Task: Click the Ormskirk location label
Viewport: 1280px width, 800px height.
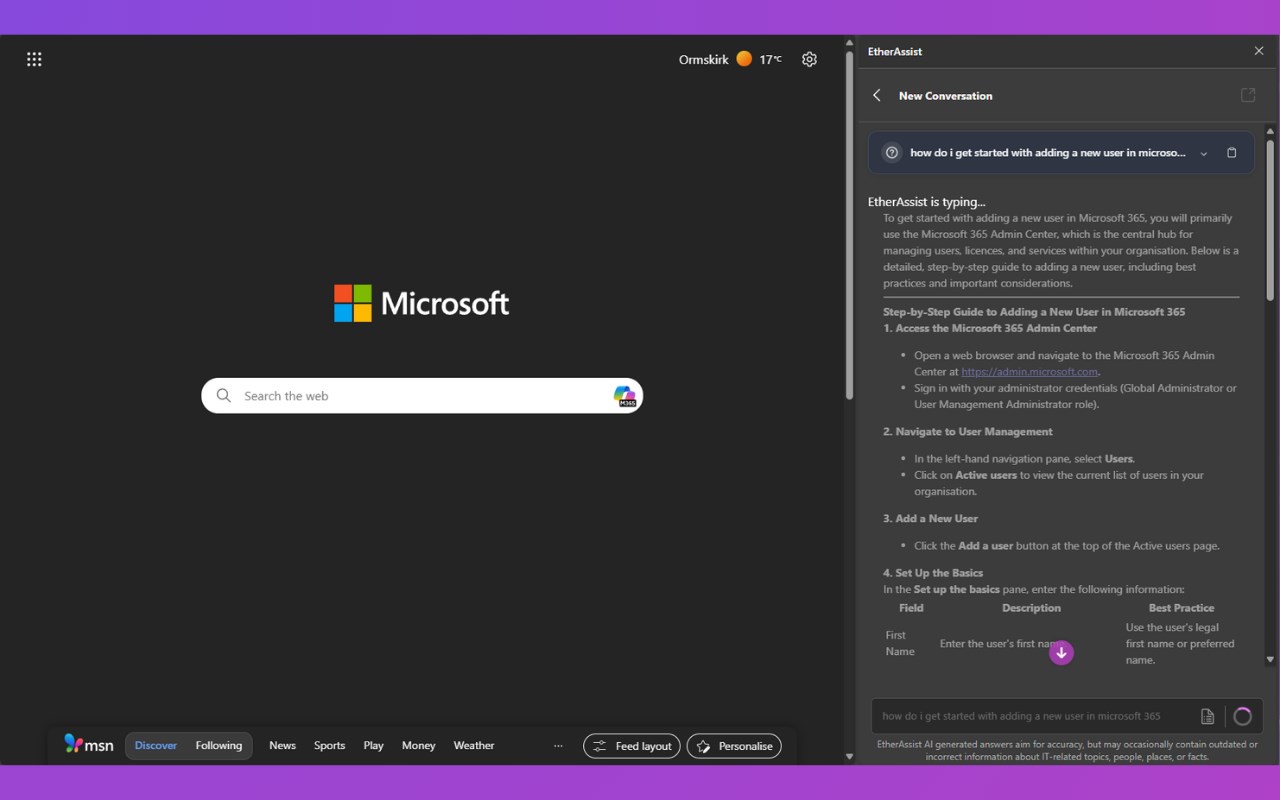Action: point(703,60)
